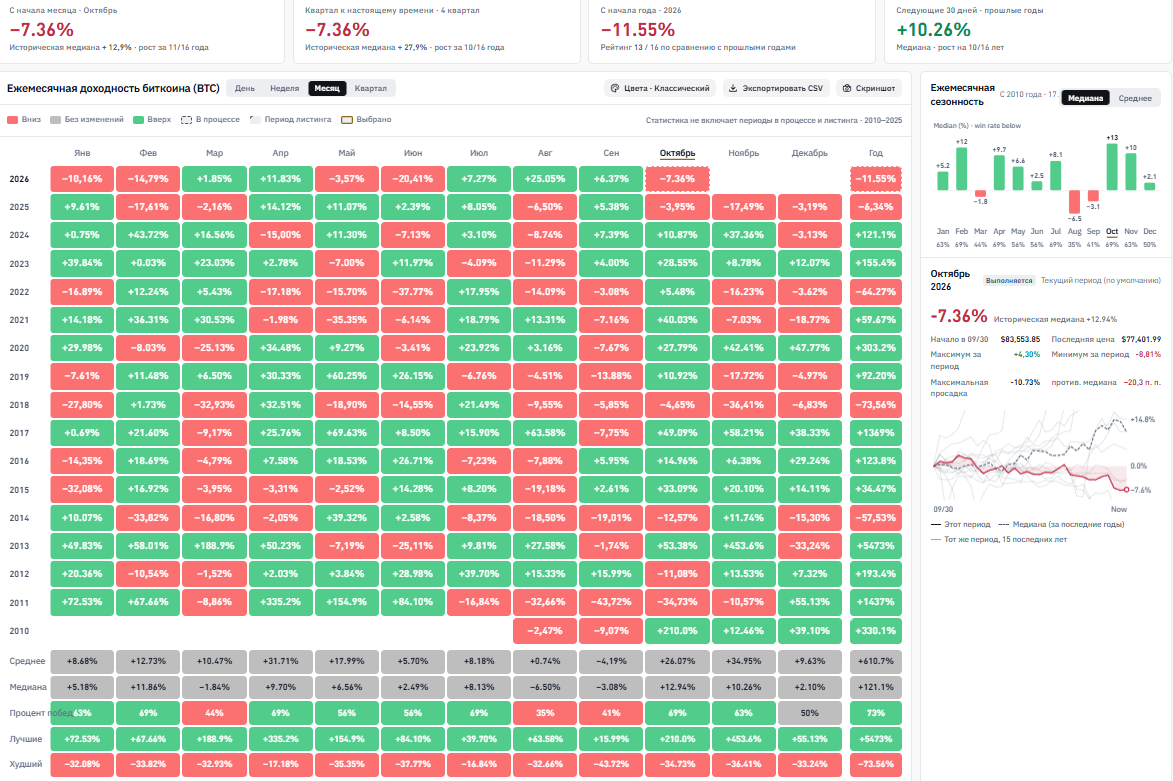Open the "Цвета · Классический" palette color scheme selector
1173x781 pixels.
click(660, 88)
